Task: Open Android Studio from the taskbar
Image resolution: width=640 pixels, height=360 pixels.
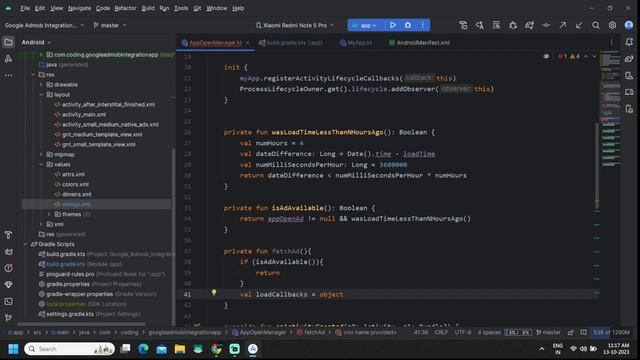Action: pos(253,349)
